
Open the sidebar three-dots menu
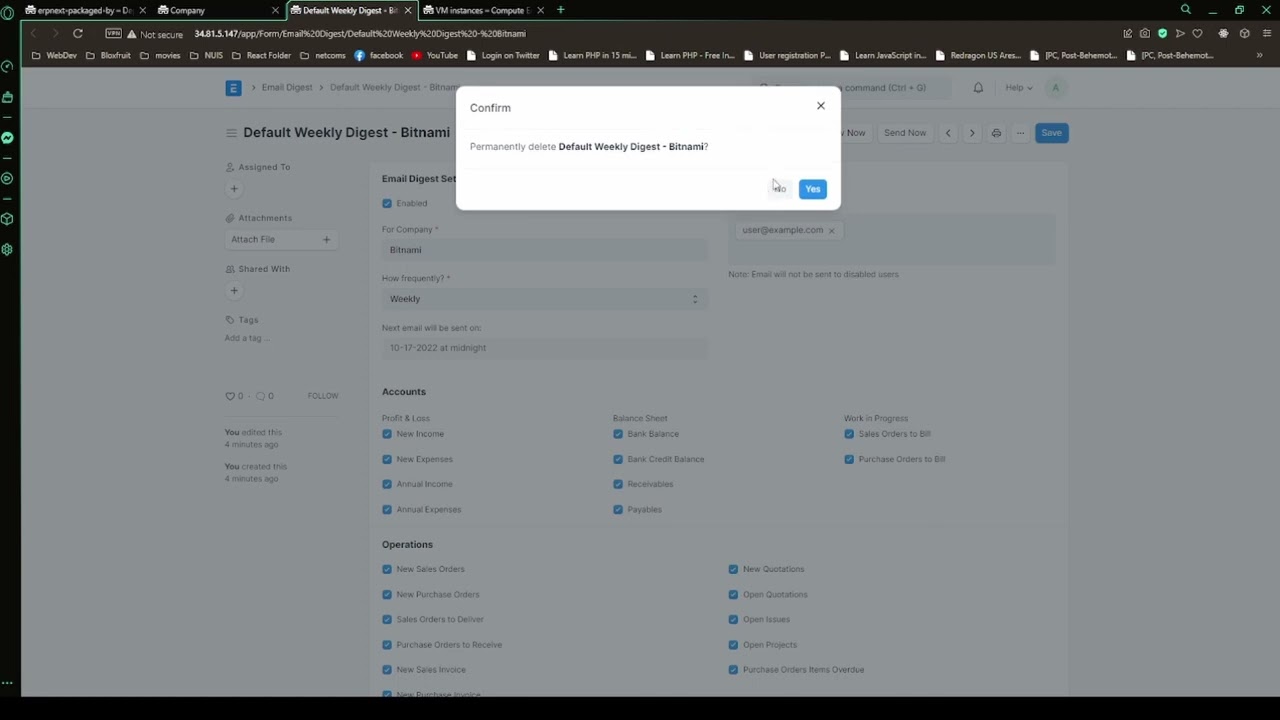point(8,684)
